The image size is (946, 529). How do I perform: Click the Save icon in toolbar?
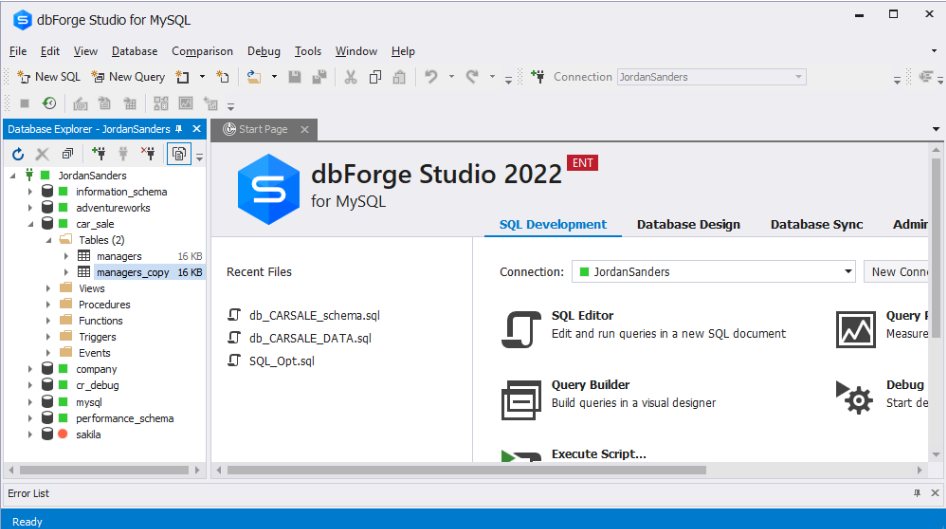pyautogui.click(x=294, y=77)
